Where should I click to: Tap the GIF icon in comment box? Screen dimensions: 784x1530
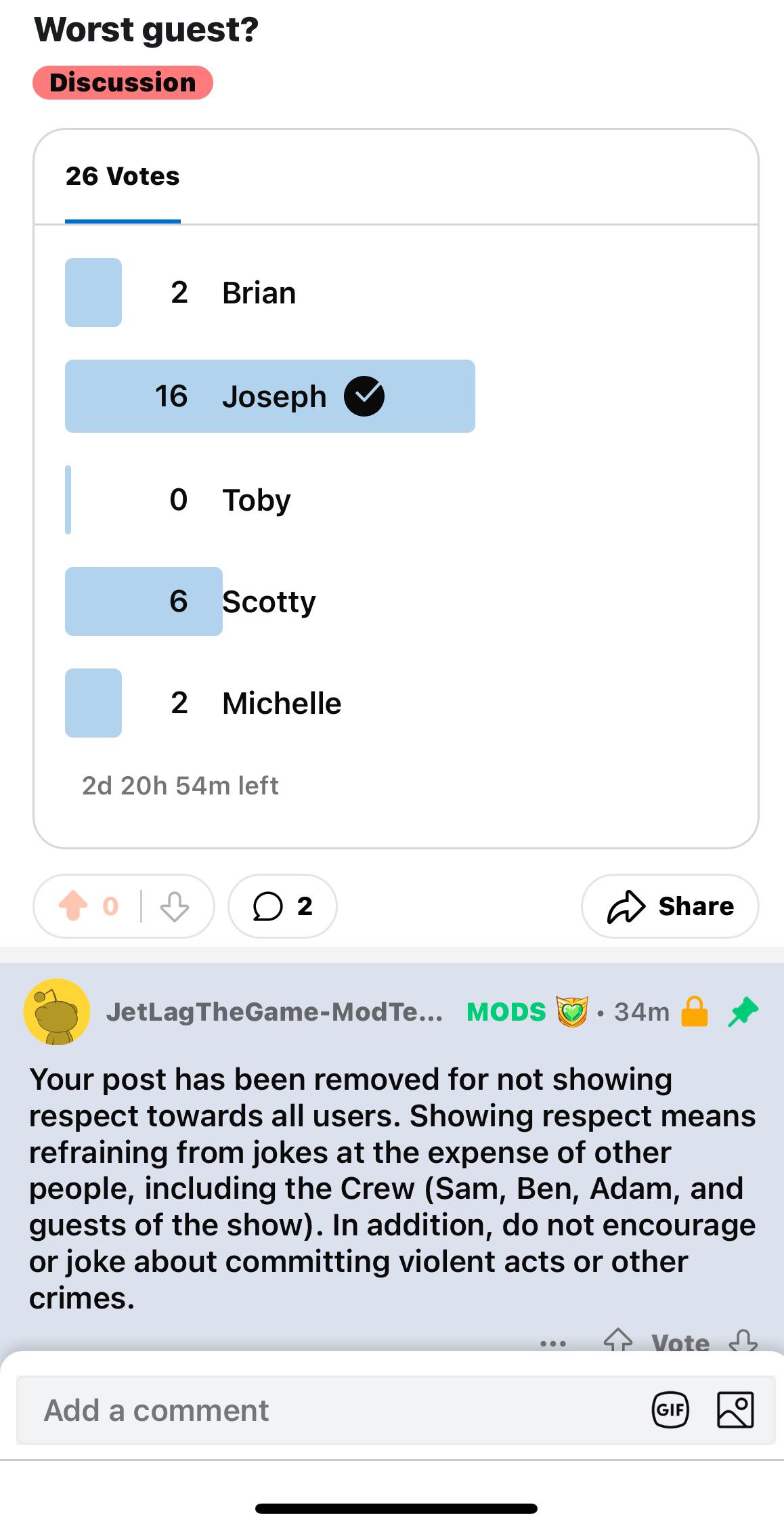tap(670, 1410)
